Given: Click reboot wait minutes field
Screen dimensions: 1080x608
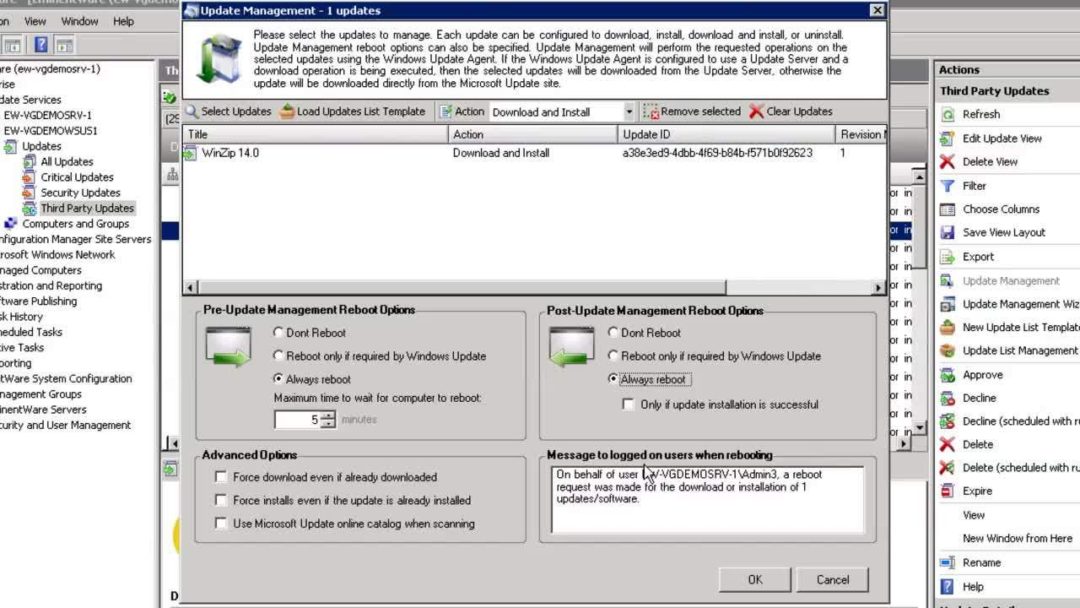Looking at the screenshot, I should (298, 419).
